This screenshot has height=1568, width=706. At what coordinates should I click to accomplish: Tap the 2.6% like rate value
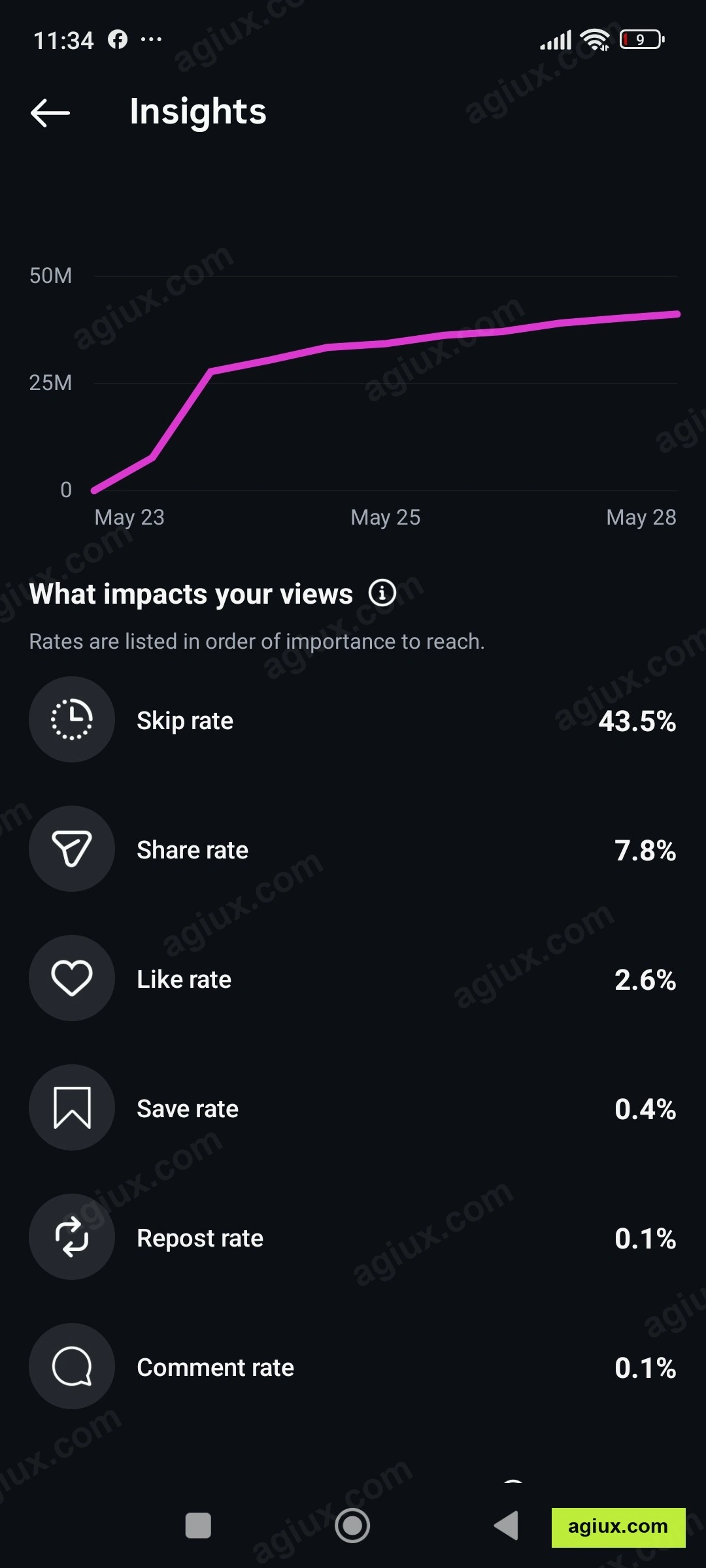click(645, 980)
